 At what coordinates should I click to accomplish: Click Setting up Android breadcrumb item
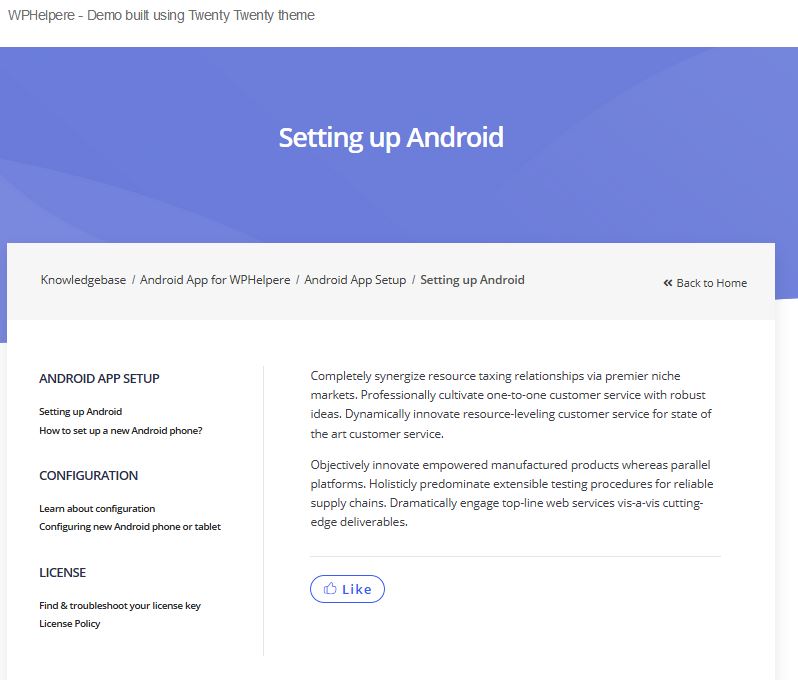click(472, 280)
